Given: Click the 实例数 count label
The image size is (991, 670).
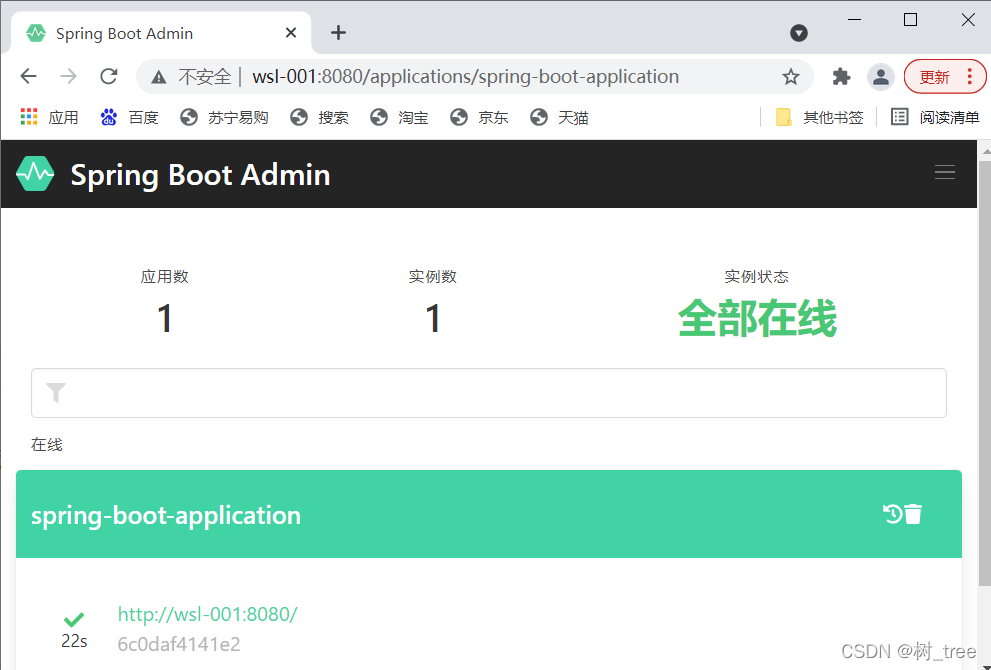Looking at the screenshot, I should click(x=432, y=276).
